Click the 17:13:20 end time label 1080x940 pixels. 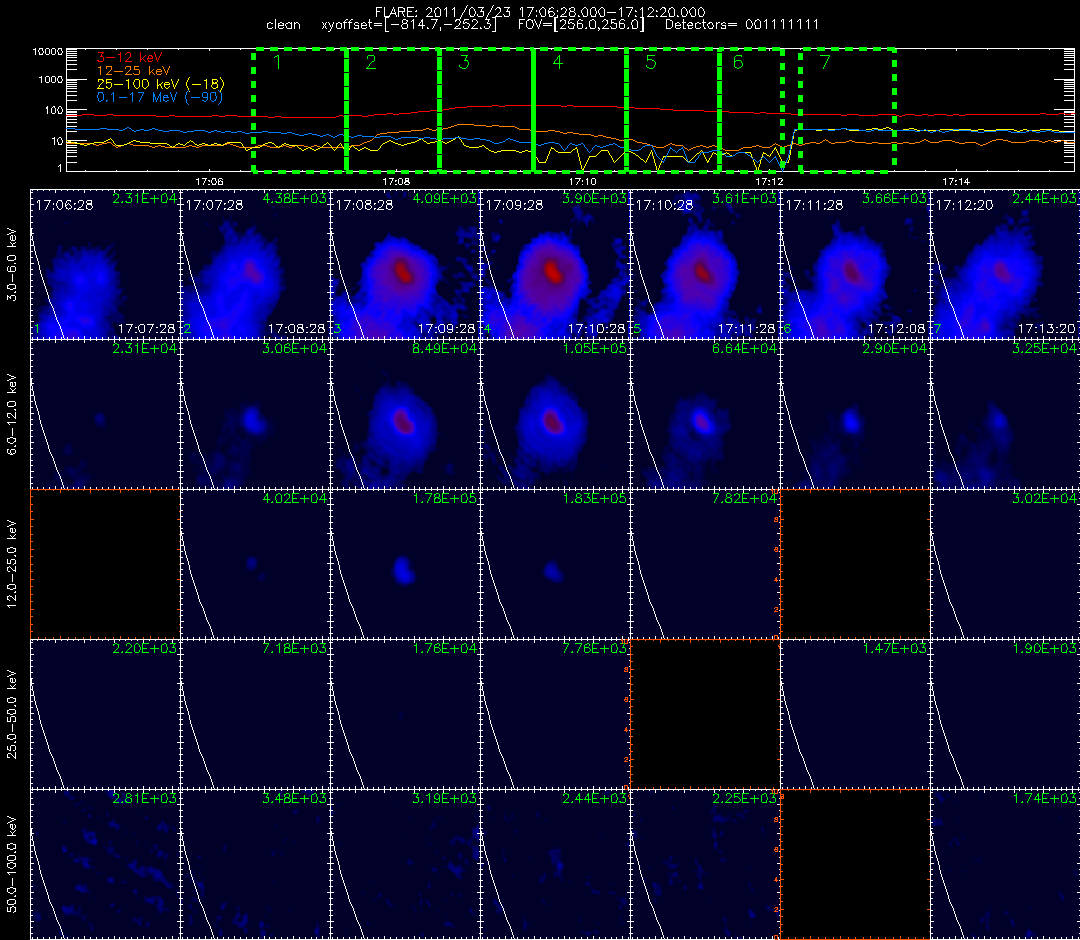1046,329
